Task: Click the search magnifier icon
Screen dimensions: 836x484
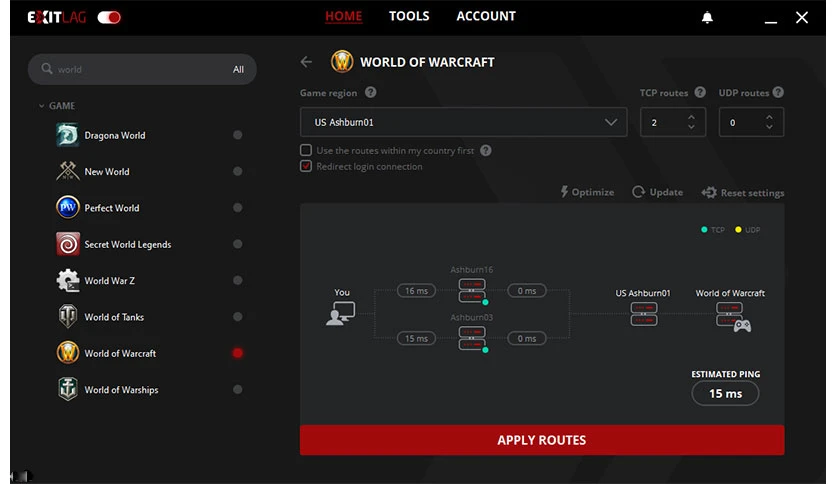Action: click(47, 69)
